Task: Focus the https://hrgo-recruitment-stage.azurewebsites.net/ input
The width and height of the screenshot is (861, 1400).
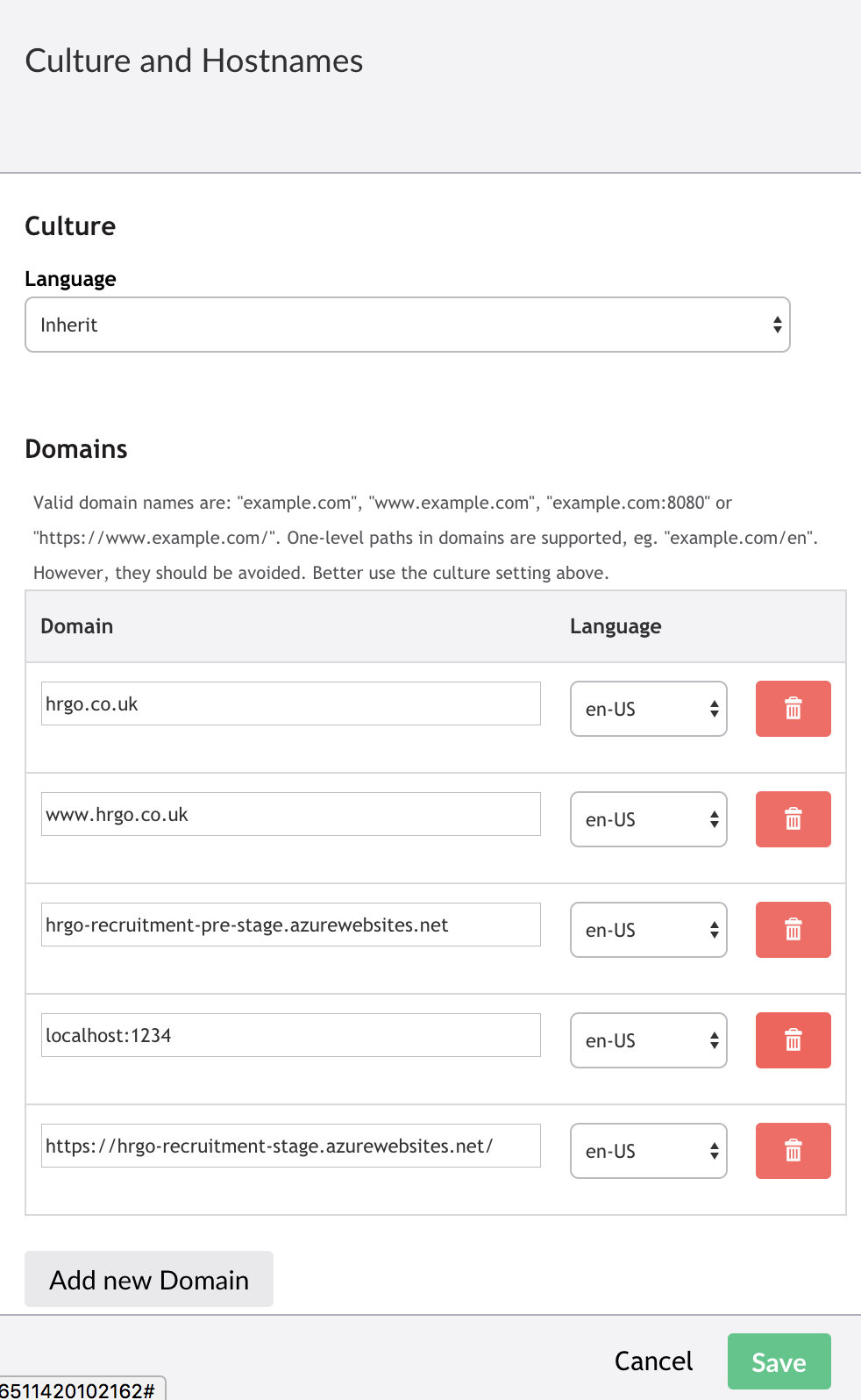Action: 291,1146
